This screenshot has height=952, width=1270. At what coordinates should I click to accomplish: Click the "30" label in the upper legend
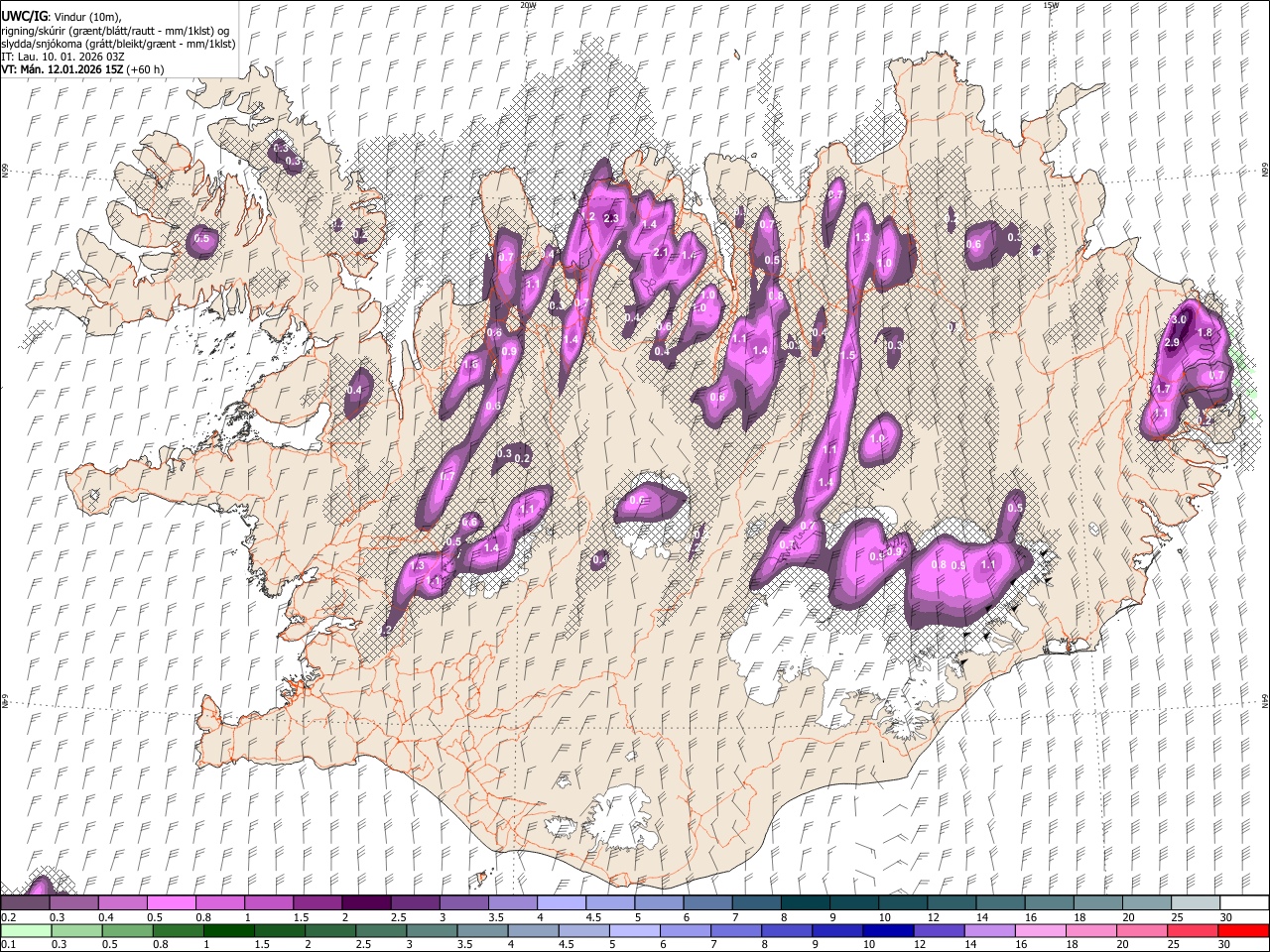[x=1225, y=917]
